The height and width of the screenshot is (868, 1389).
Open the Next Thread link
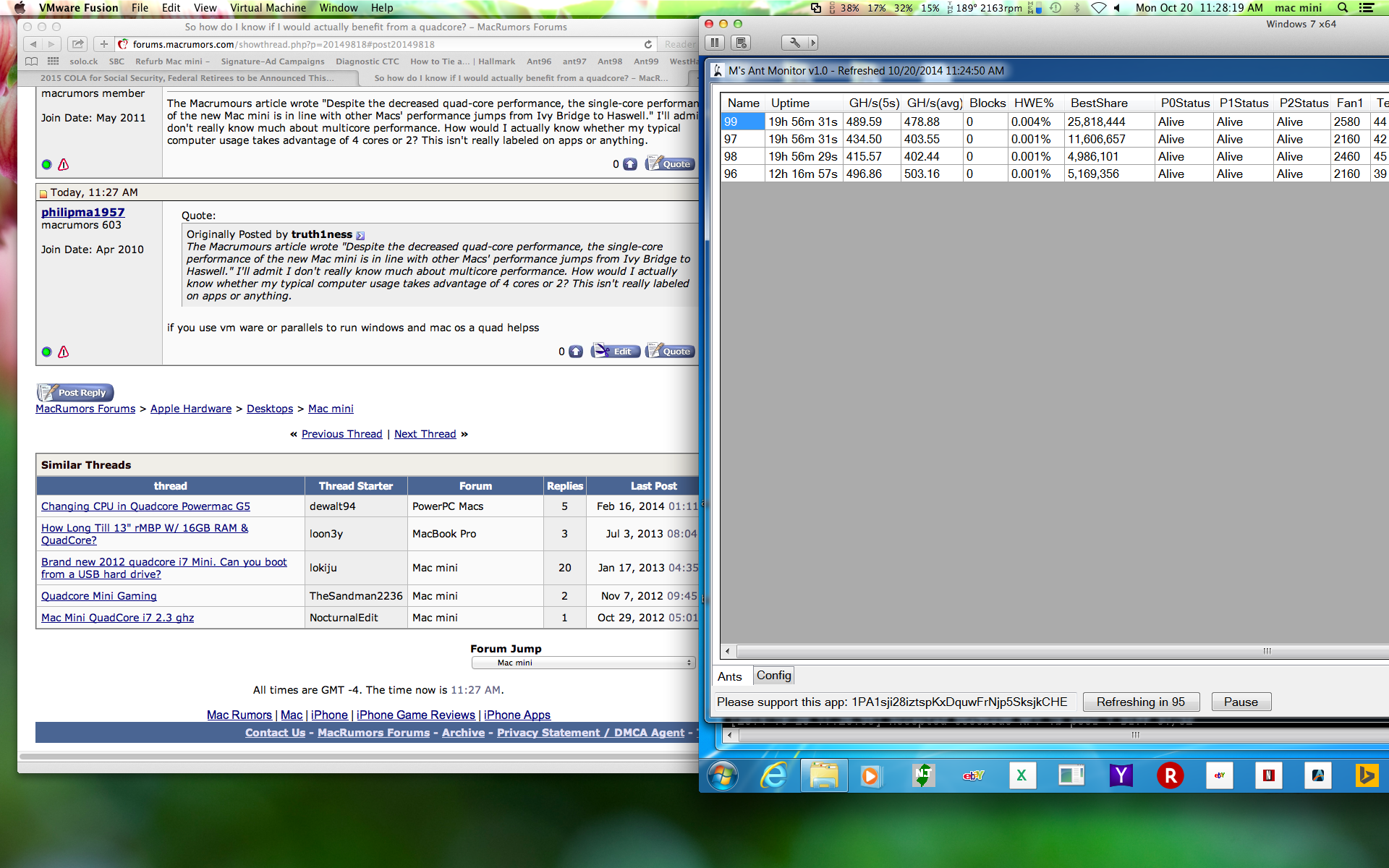click(x=425, y=434)
